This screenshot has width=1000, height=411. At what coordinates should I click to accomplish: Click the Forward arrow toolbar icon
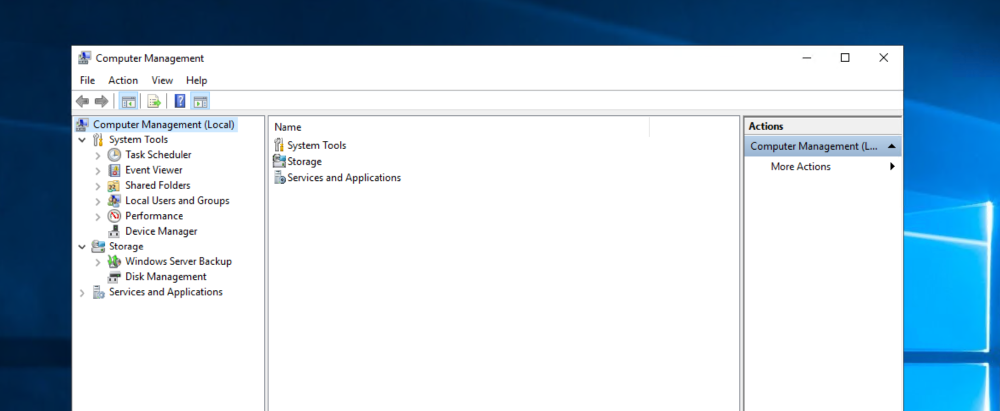click(101, 101)
